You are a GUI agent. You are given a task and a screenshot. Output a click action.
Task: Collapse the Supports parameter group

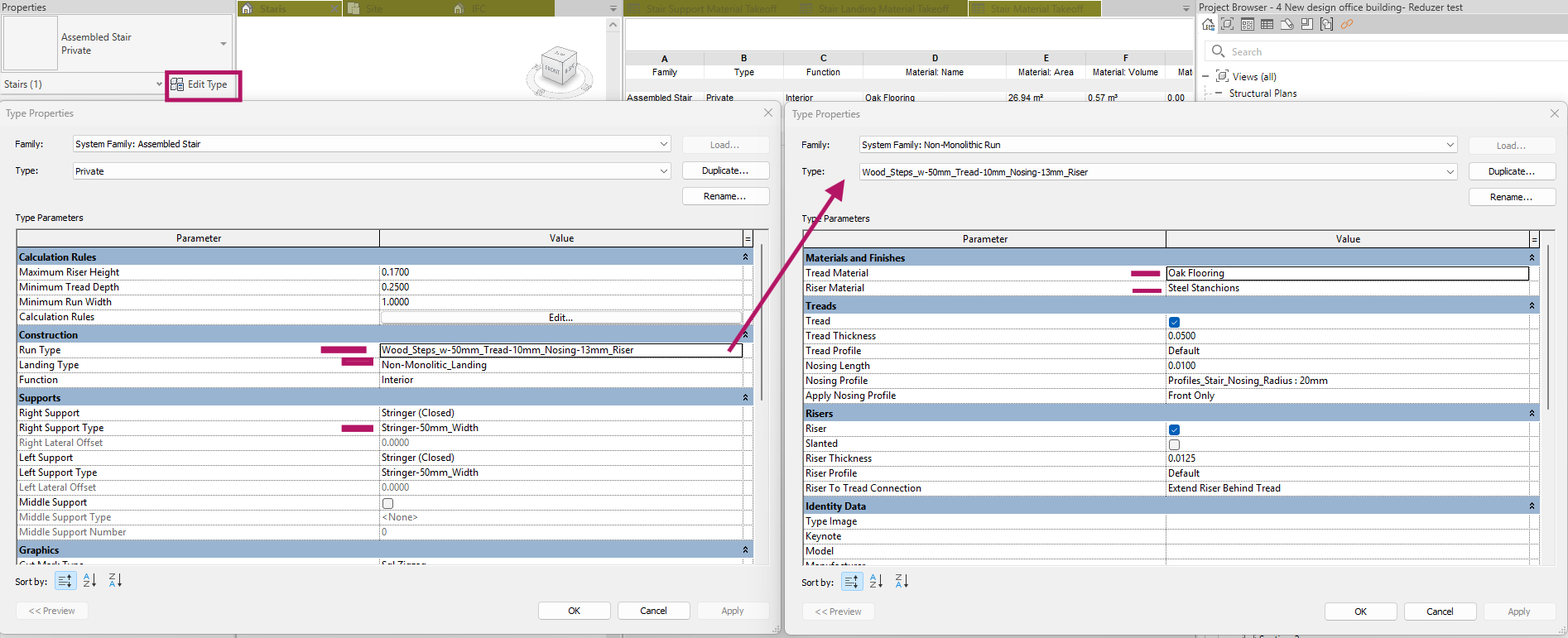745,398
